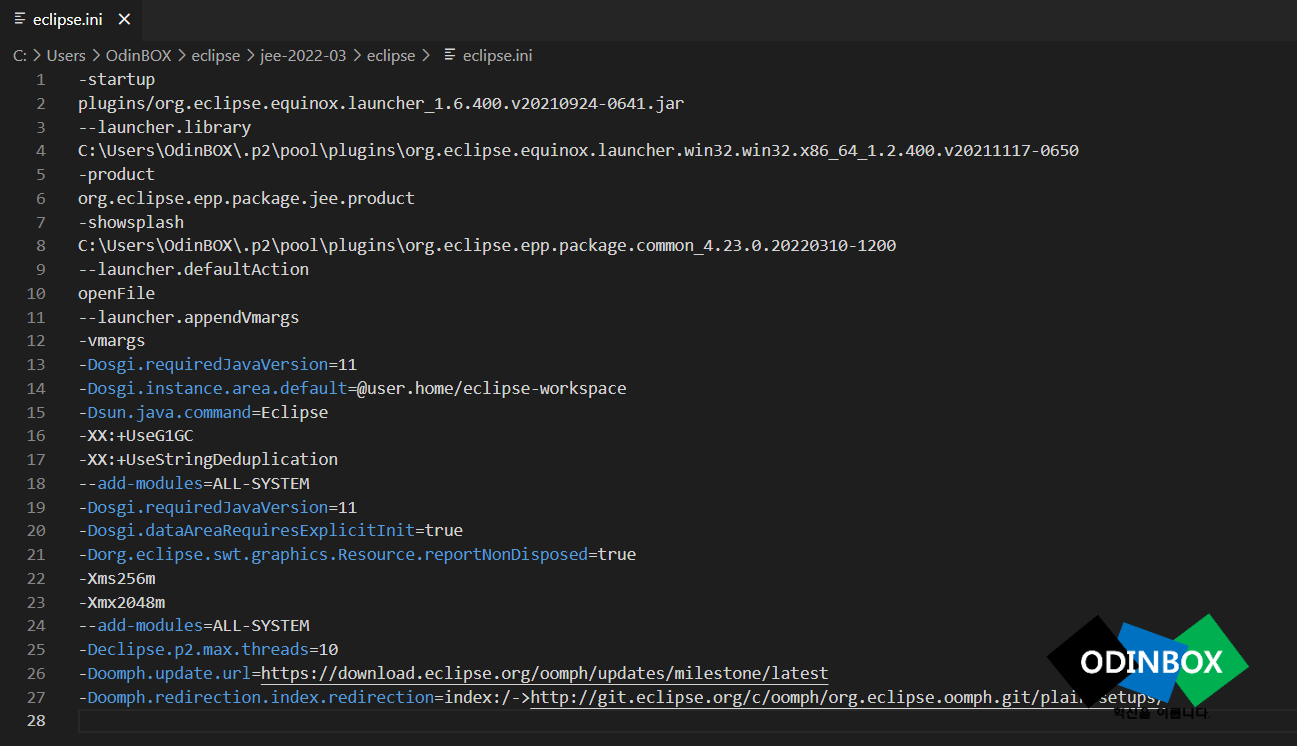The image size is (1297, 746).
Task: Click the -Dsun.java.command=Eclipse line
Action: tap(203, 412)
